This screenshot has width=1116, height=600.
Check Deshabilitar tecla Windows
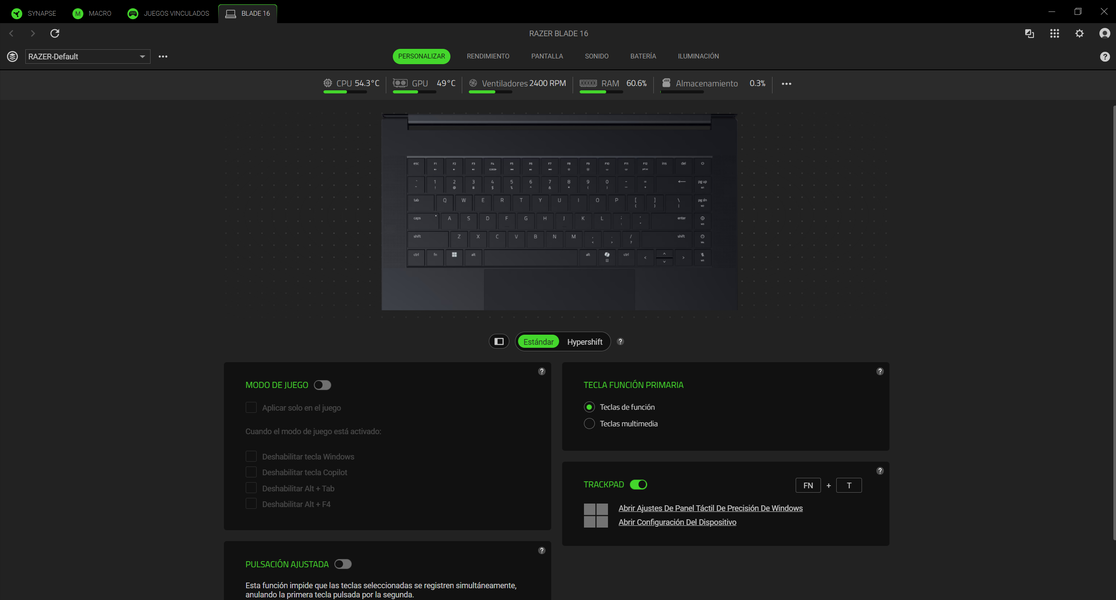(251, 456)
